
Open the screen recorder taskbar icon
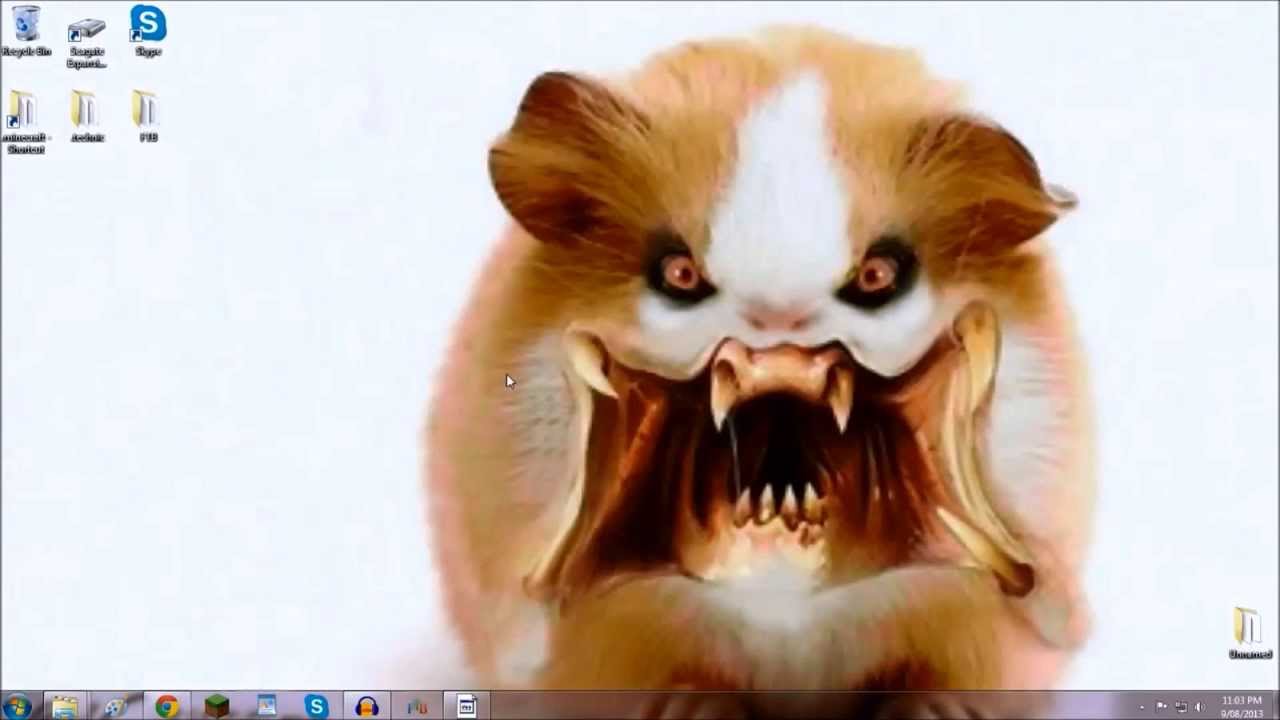click(465, 707)
